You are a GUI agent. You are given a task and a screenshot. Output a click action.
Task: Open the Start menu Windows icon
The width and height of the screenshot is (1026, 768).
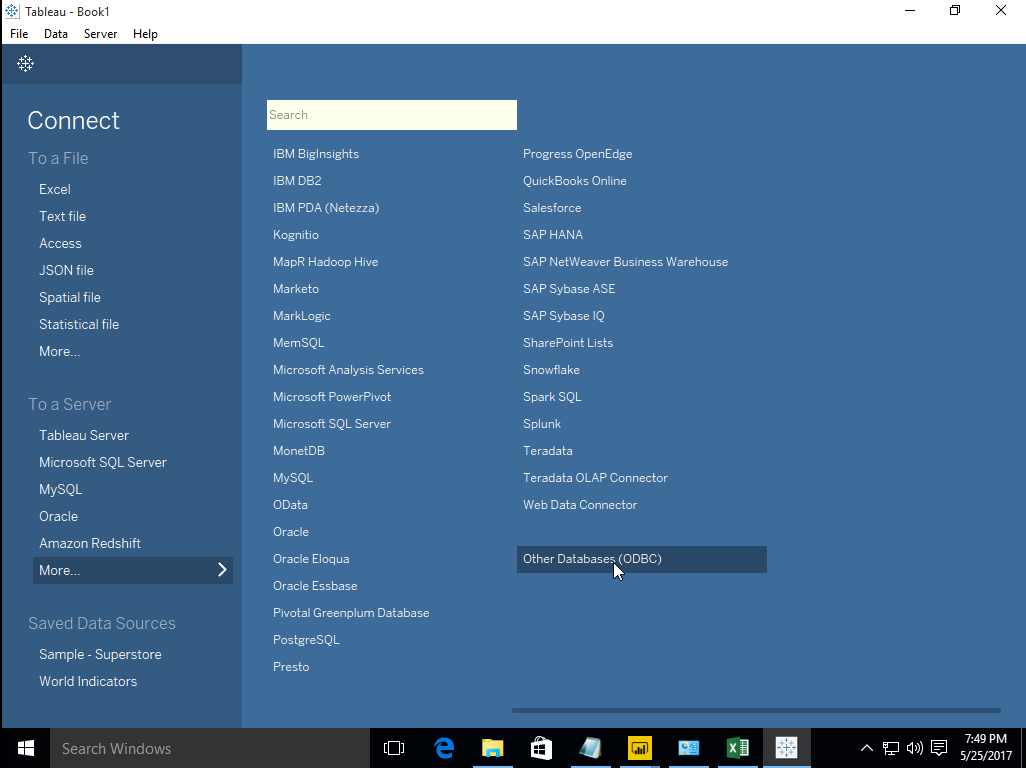point(26,748)
